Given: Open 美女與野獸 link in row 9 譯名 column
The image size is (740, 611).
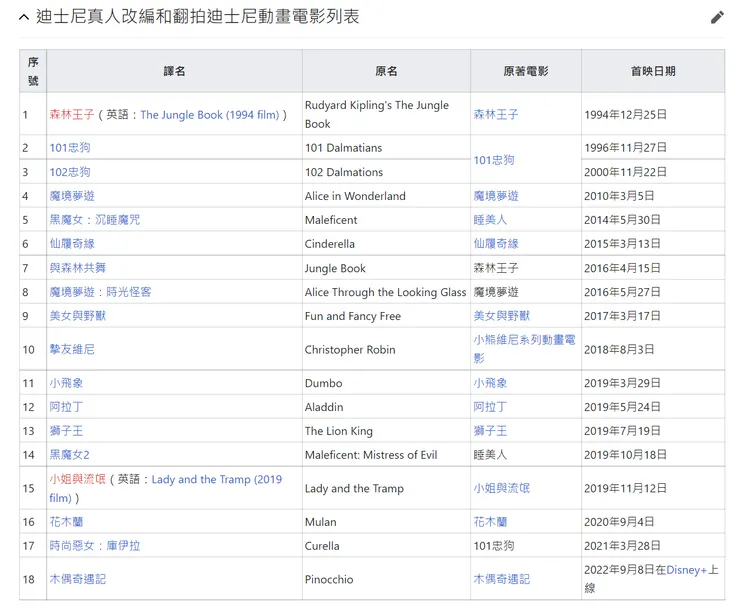Looking at the screenshot, I should 77,316.
